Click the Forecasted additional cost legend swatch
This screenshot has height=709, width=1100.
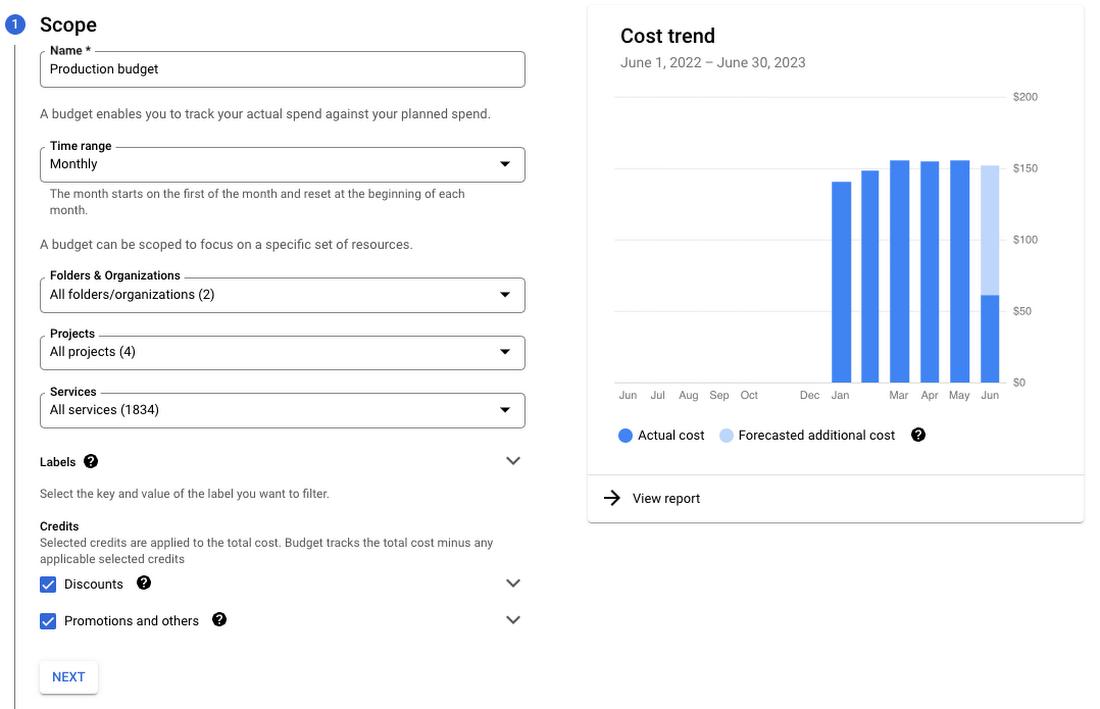coord(726,435)
